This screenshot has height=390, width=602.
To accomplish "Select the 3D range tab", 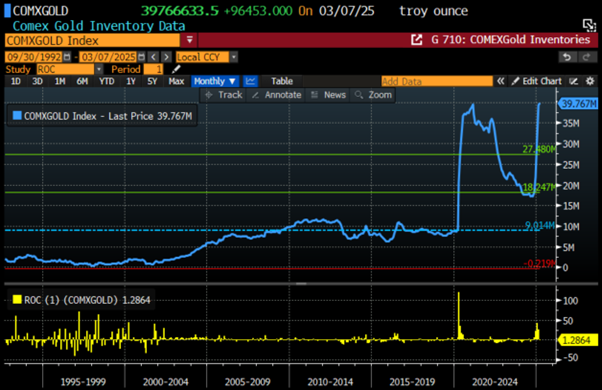I will 37,81.
